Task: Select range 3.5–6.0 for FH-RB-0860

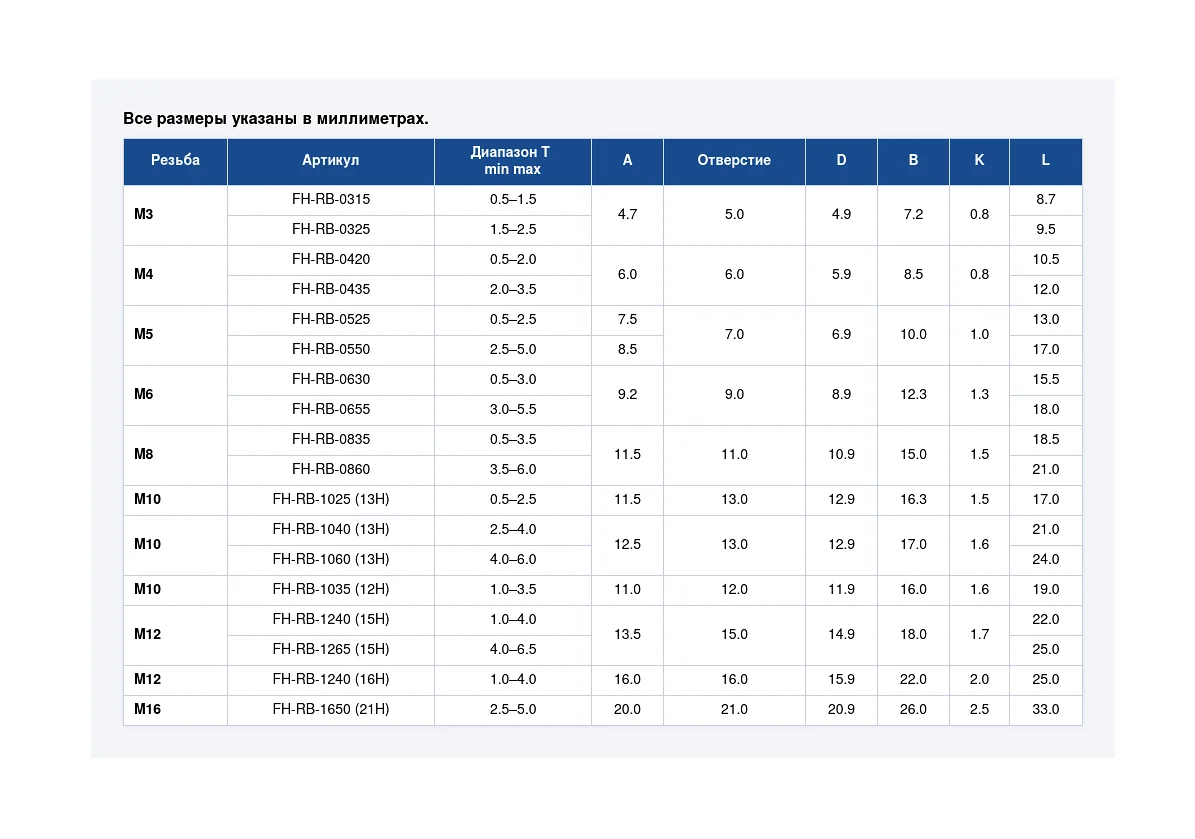Action: pos(513,469)
